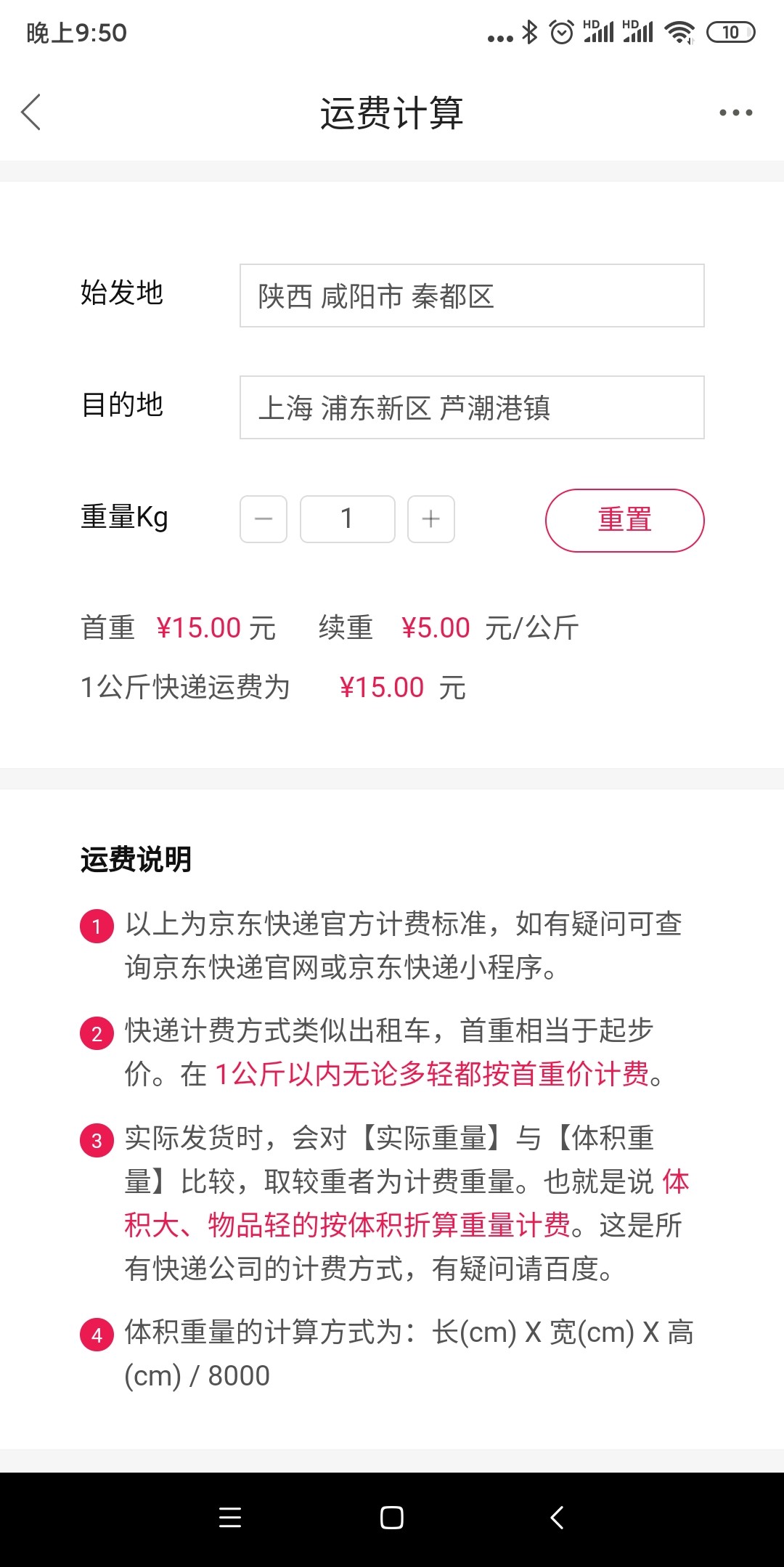Tap the highlighted 1公斤以内 pricing text
The height and width of the screenshot is (1567, 784).
click(432, 1074)
